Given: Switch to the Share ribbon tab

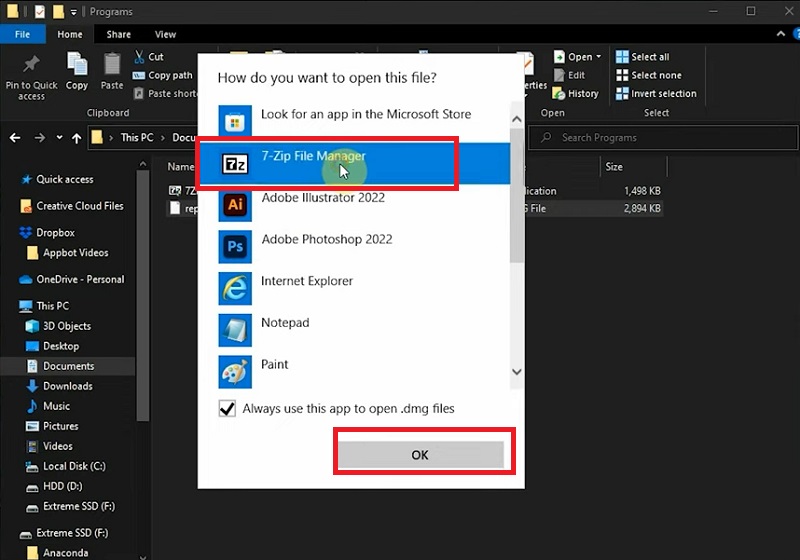Looking at the screenshot, I should (118, 34).
